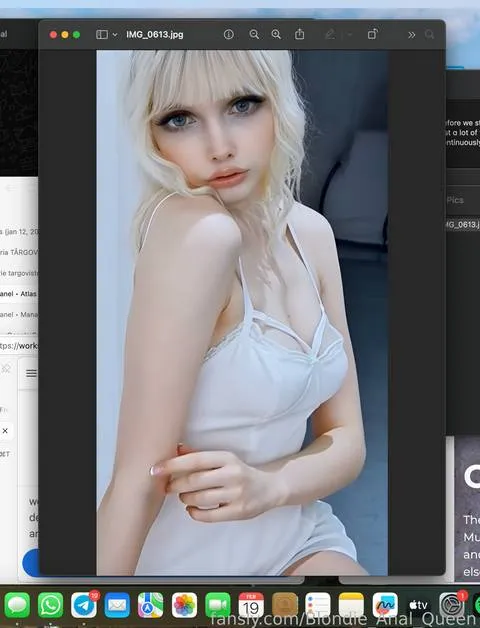
Task: Open System Settings from the Dock
Action: (x=452, y=605)
